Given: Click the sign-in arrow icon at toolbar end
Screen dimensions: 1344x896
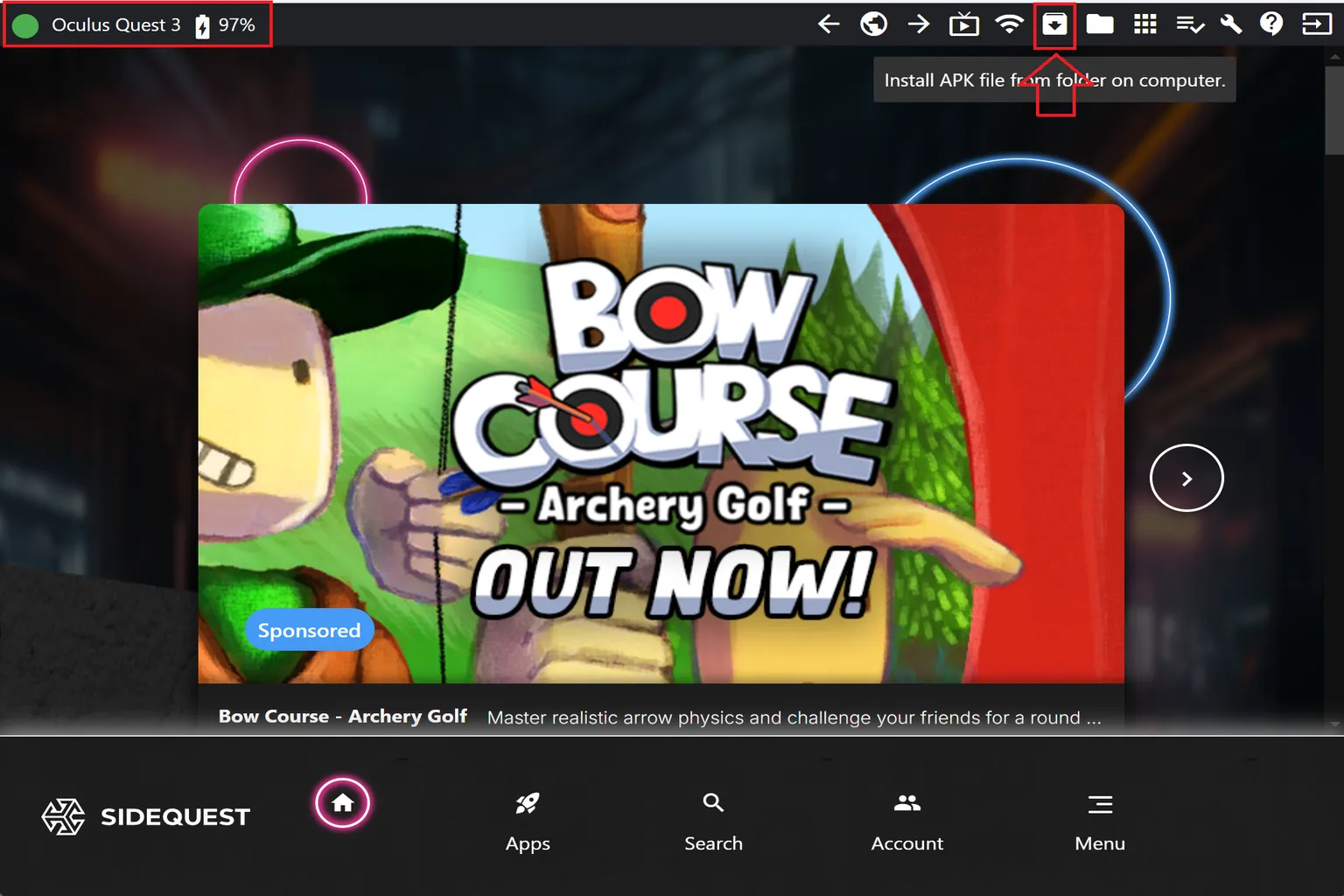Looking at the screenshot, I should click(1316, 24).
